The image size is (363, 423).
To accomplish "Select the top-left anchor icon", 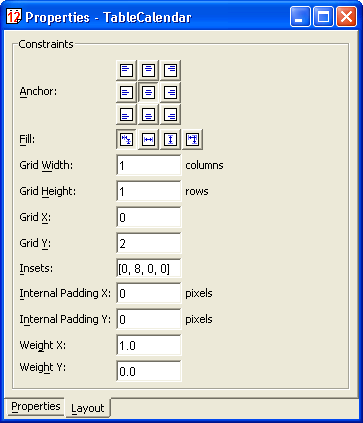I will tap(126, 70).
